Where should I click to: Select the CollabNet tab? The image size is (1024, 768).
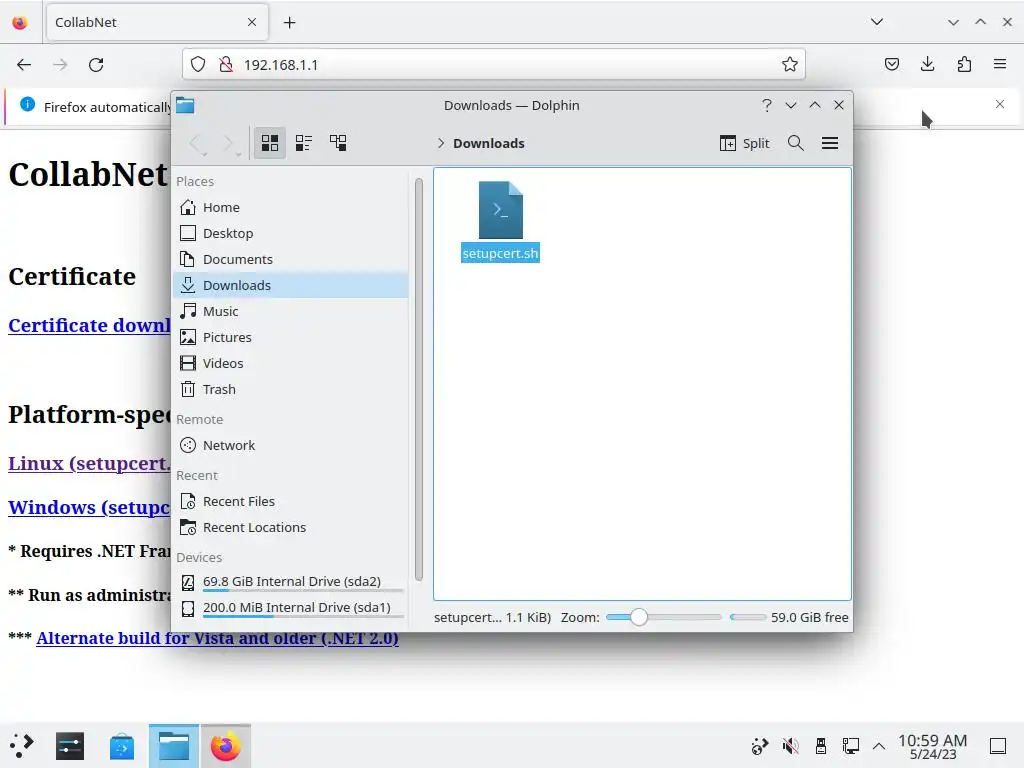(x=156, y=23)
